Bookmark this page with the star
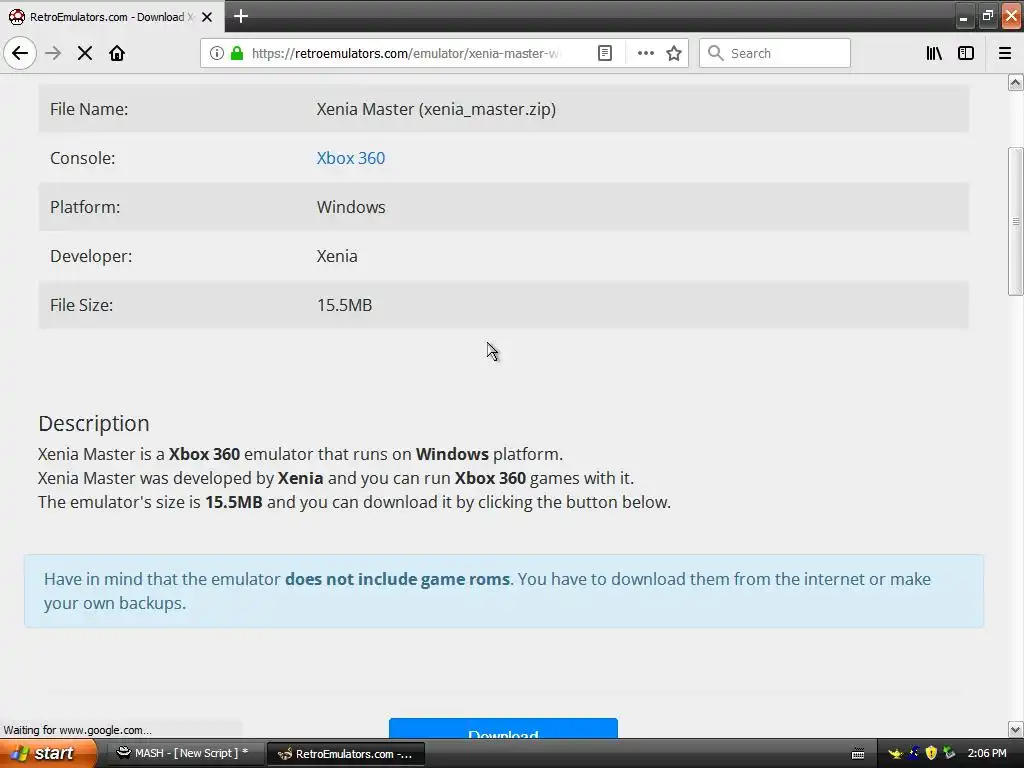 coord(674,53)
